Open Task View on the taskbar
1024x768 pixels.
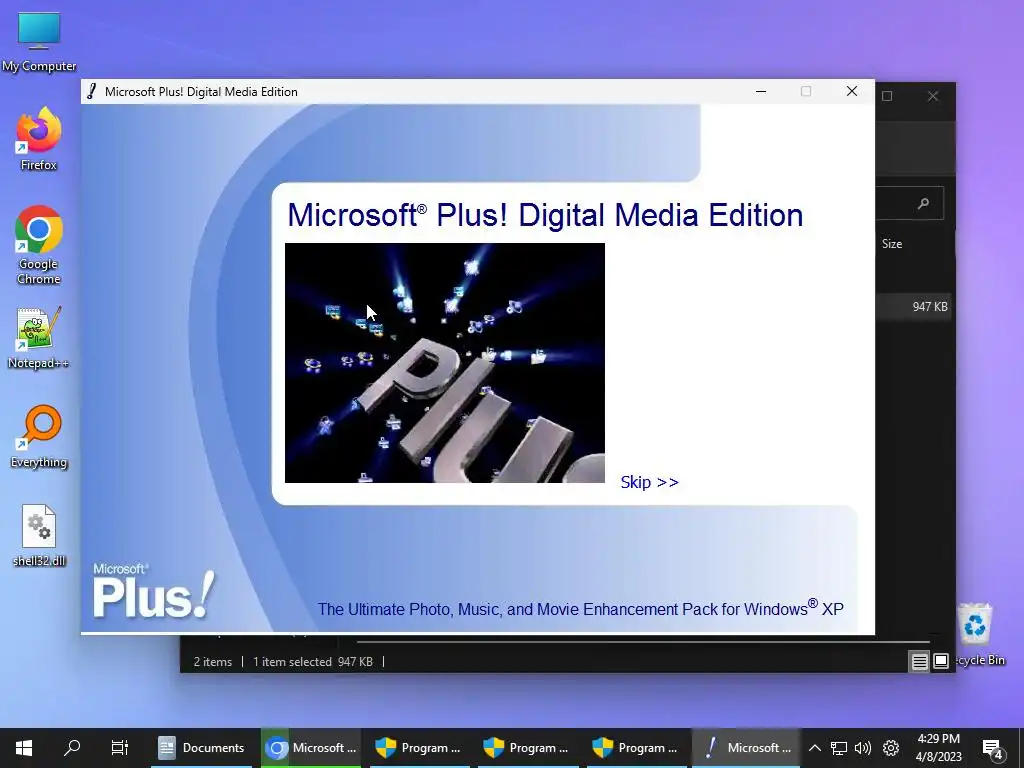coord(120,748)
